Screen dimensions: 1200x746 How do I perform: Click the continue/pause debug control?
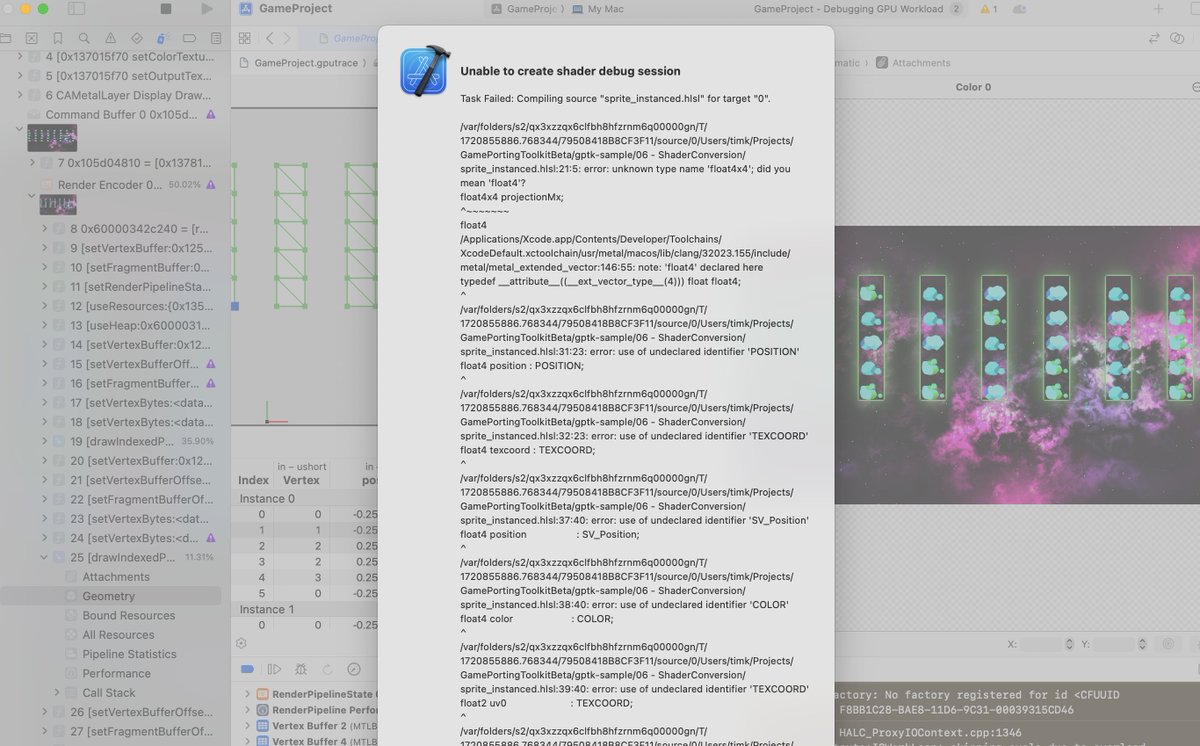(x=275, y=669)
